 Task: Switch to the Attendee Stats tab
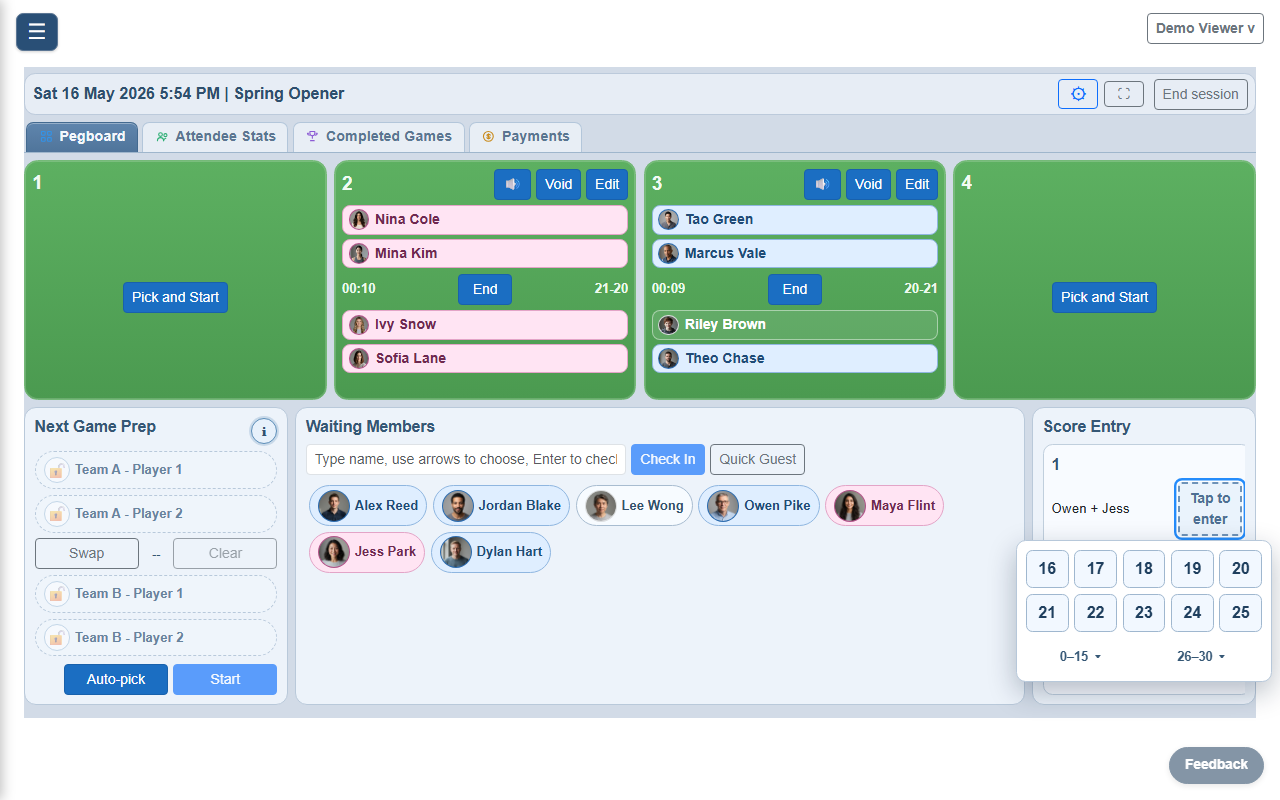pos(215,137)
